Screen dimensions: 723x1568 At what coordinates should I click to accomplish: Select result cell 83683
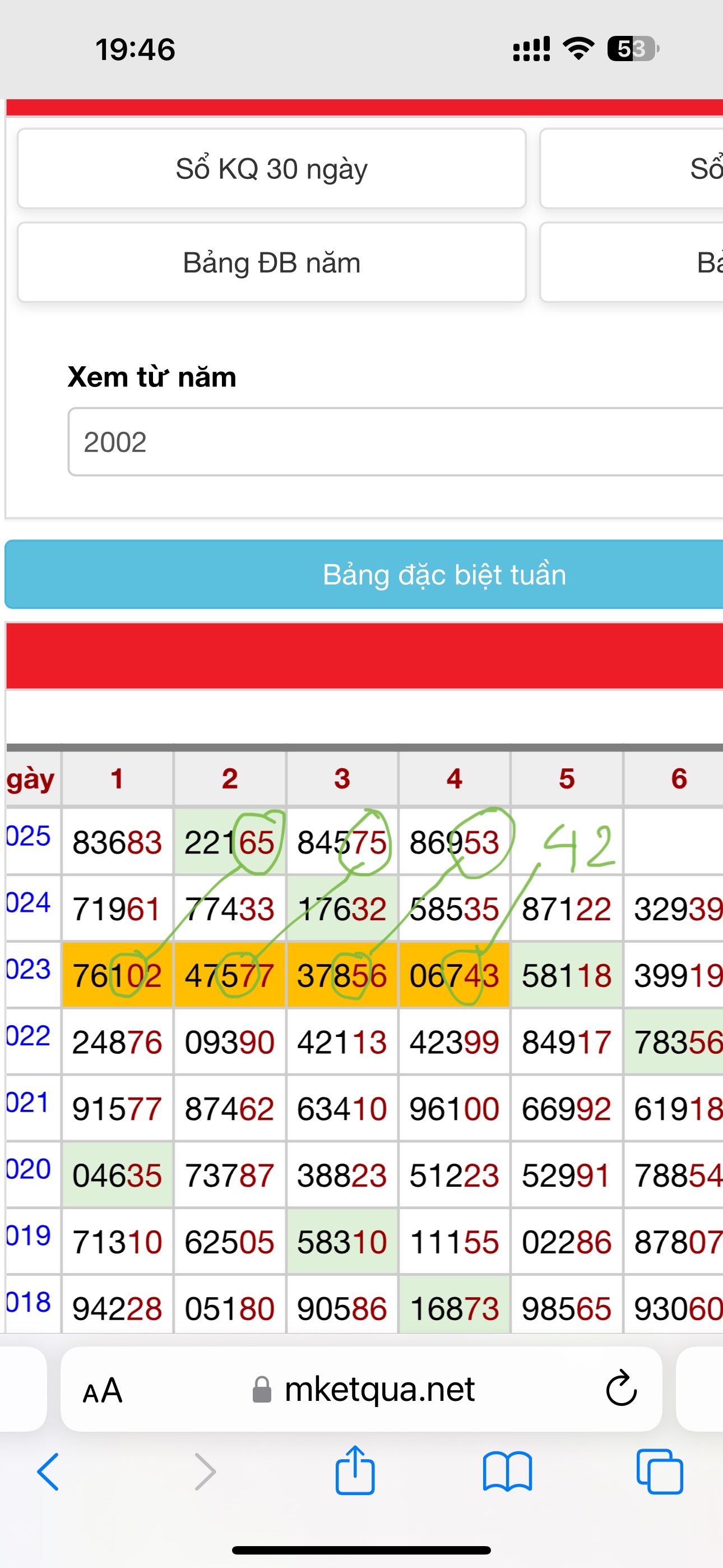click(x=118, y=843)
